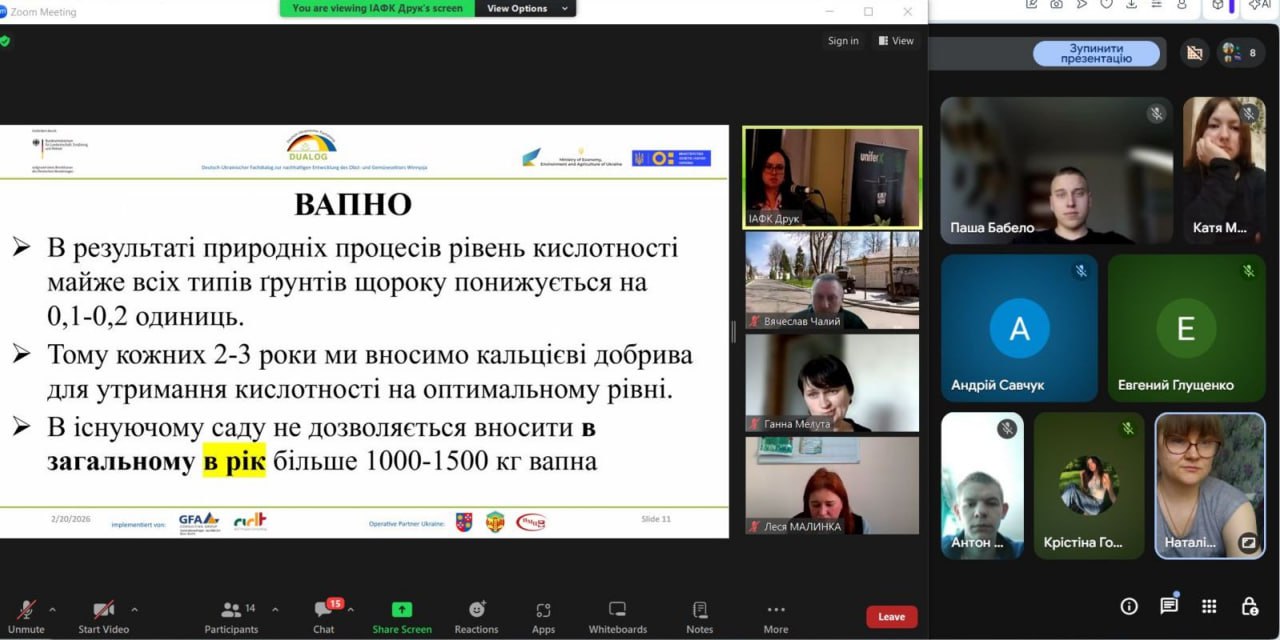
Task: Open the Meet activities grid icon
Action: click(x=1209, y=606)
